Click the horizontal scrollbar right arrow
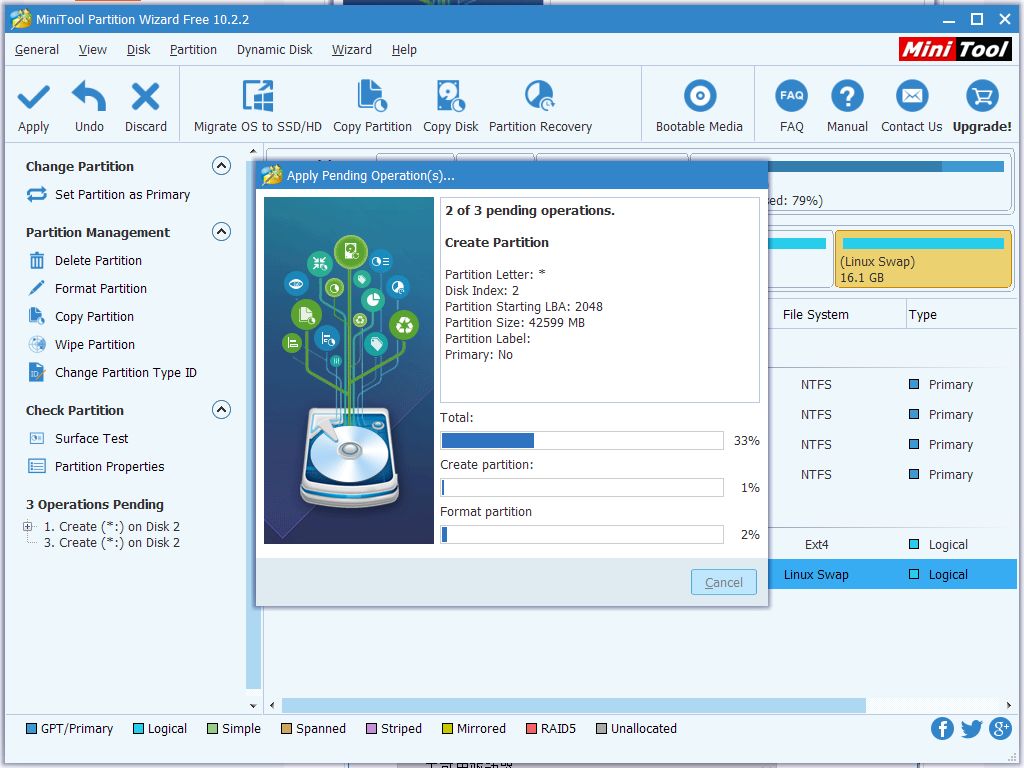The height and width of the screenshot is (768, 1024). tap(1009, 705)
